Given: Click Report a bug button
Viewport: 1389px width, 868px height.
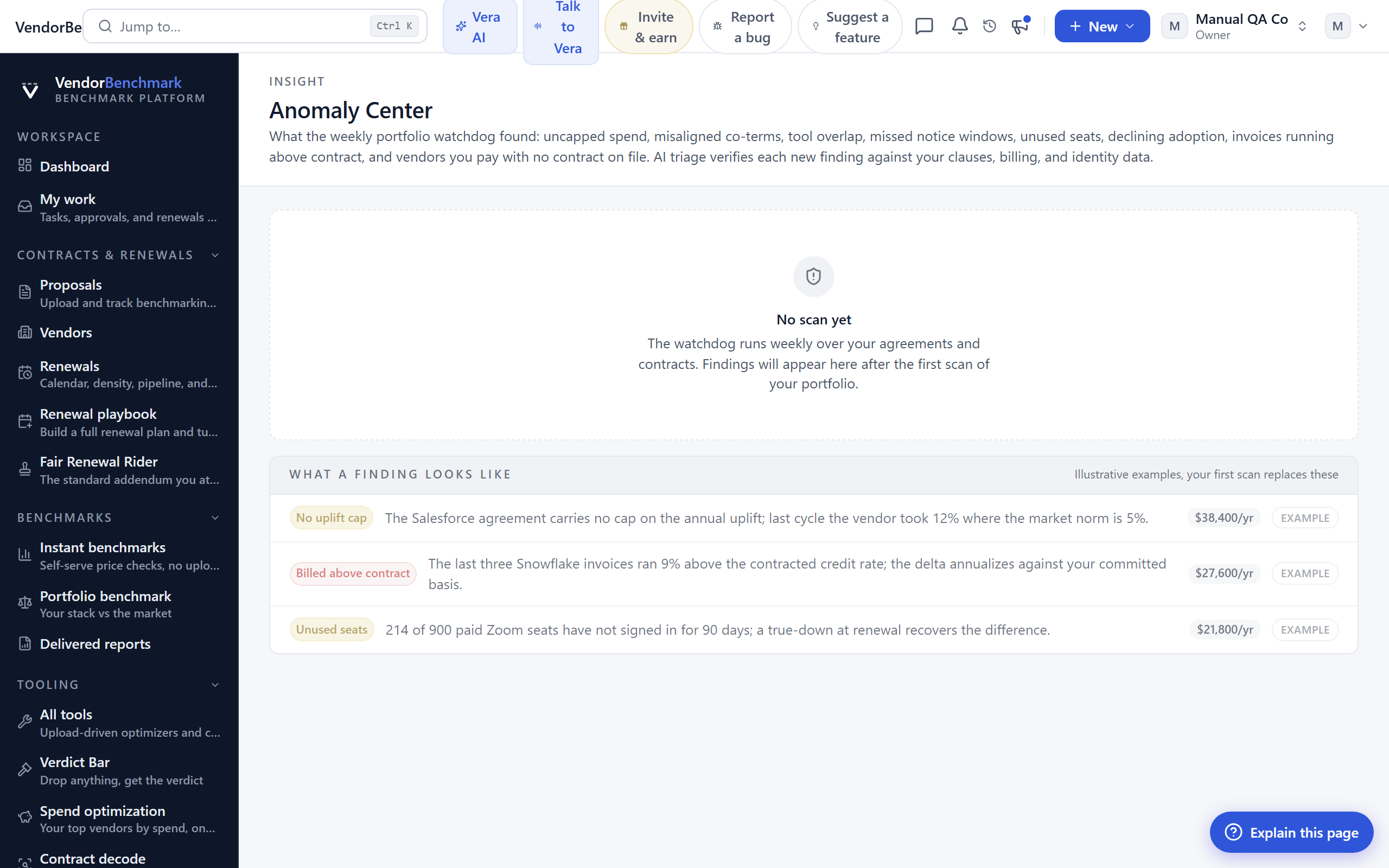Looking at the screenshot, I should click(x=745, y=27).
